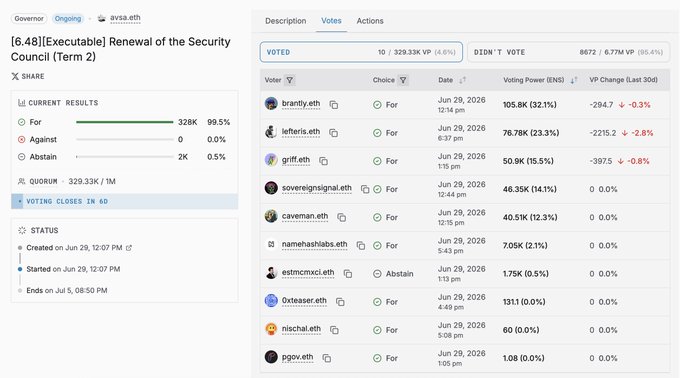
Task: Click "76.78K (23.3%)" voting power cell
Action: point(531,133)
